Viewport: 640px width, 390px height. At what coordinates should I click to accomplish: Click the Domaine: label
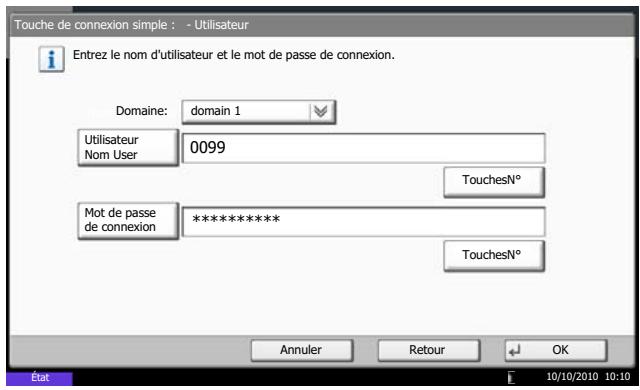coord(142,111)
